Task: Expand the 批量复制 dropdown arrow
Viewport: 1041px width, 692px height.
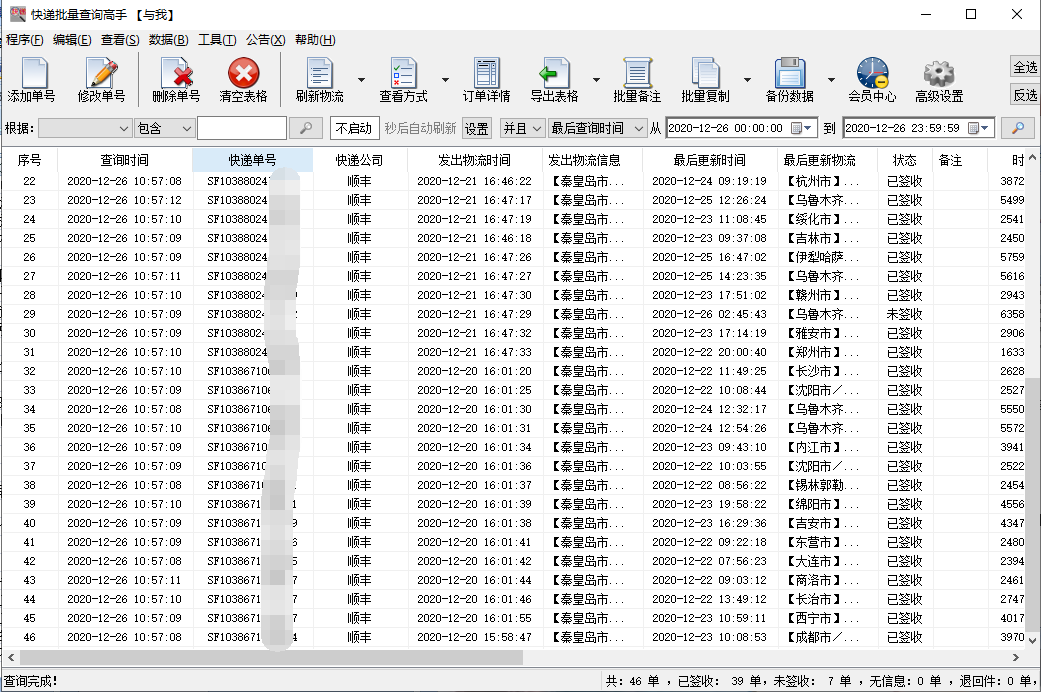Action: (x=748, y=80)
